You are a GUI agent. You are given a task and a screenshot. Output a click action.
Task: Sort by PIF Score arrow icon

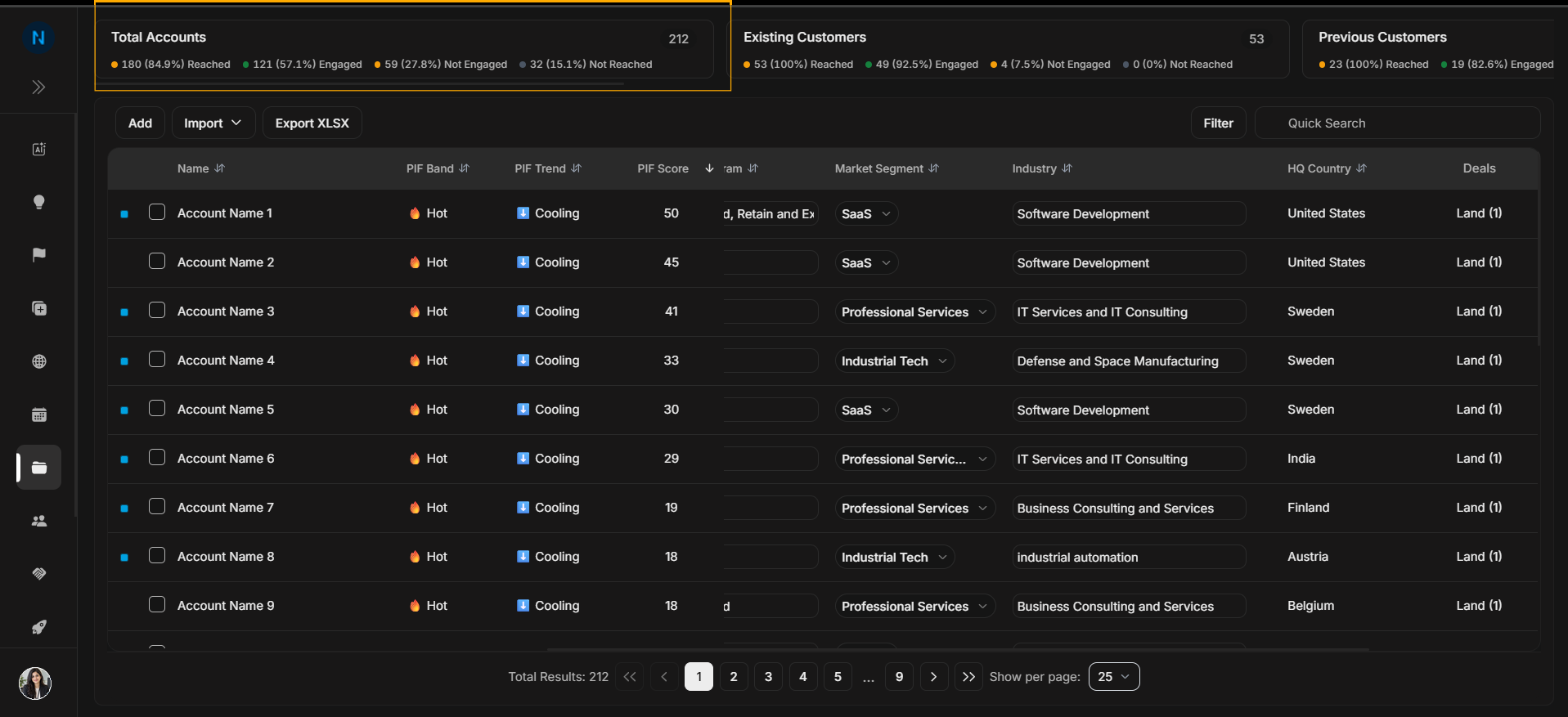point(709,168)
